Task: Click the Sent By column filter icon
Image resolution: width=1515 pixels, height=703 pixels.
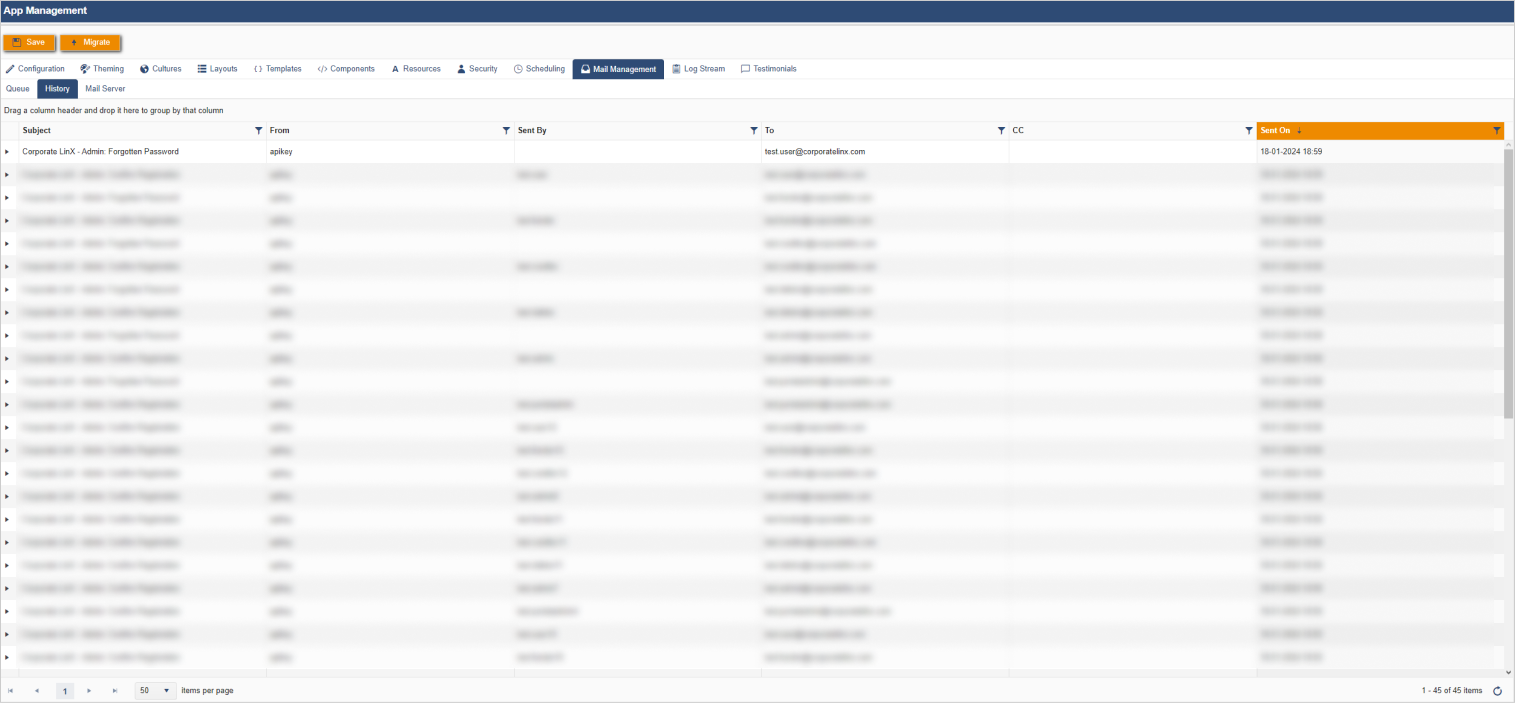Action: [x=753, y=131]
